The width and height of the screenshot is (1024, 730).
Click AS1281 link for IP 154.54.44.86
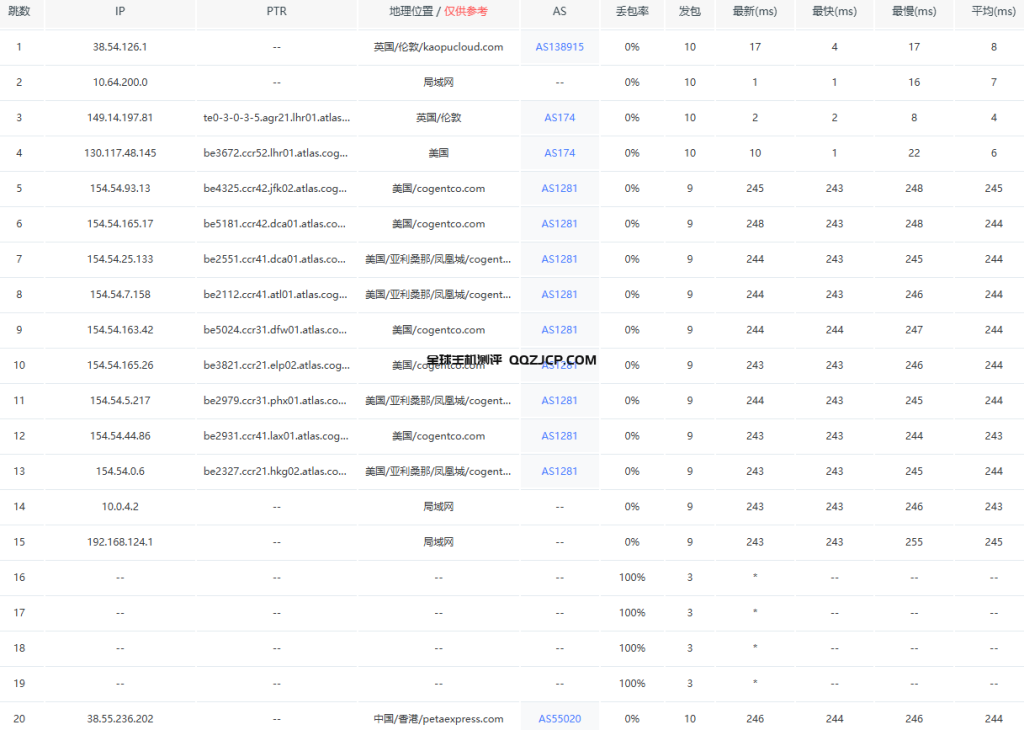click(x=559, y=436)
